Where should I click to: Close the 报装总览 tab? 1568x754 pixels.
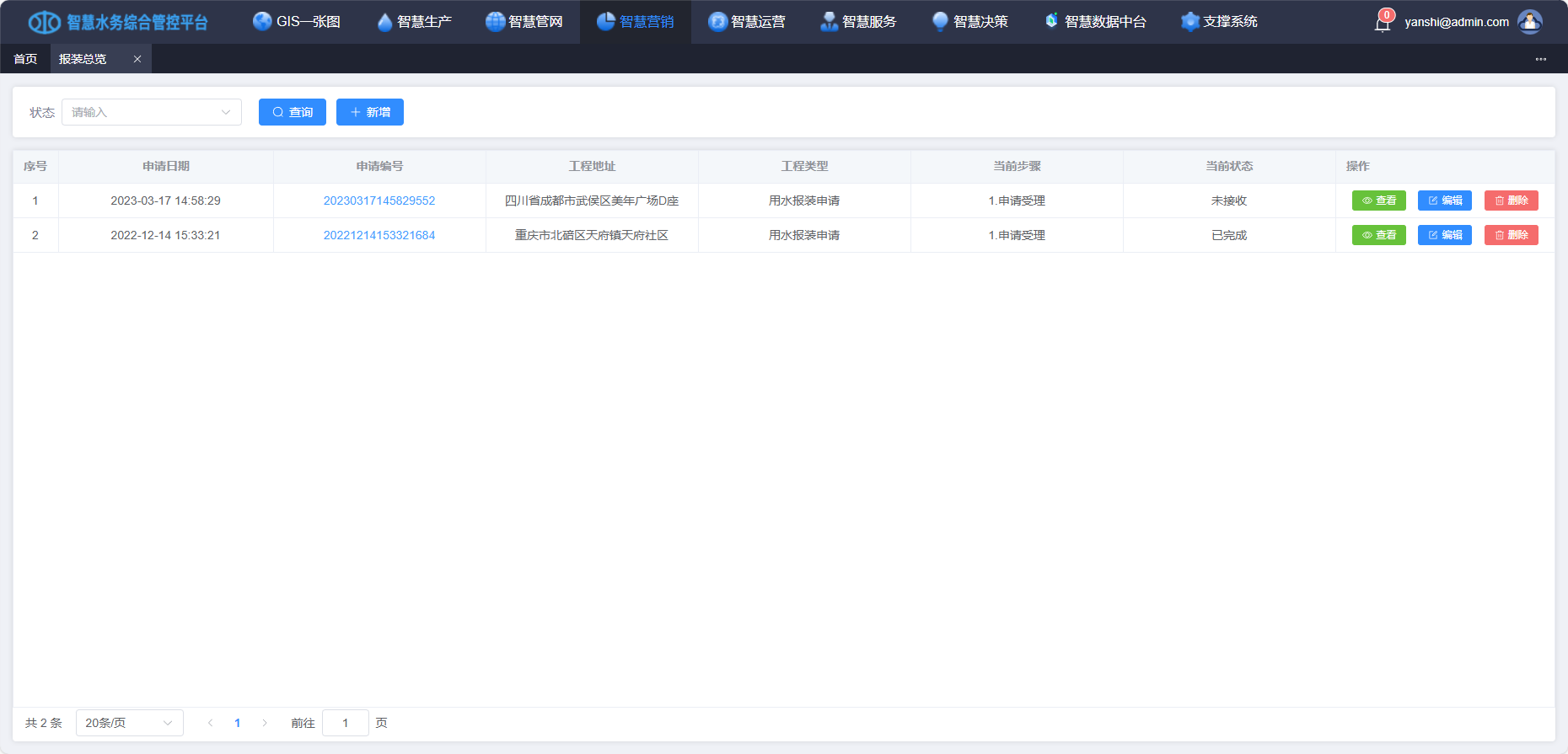point(137,59)
